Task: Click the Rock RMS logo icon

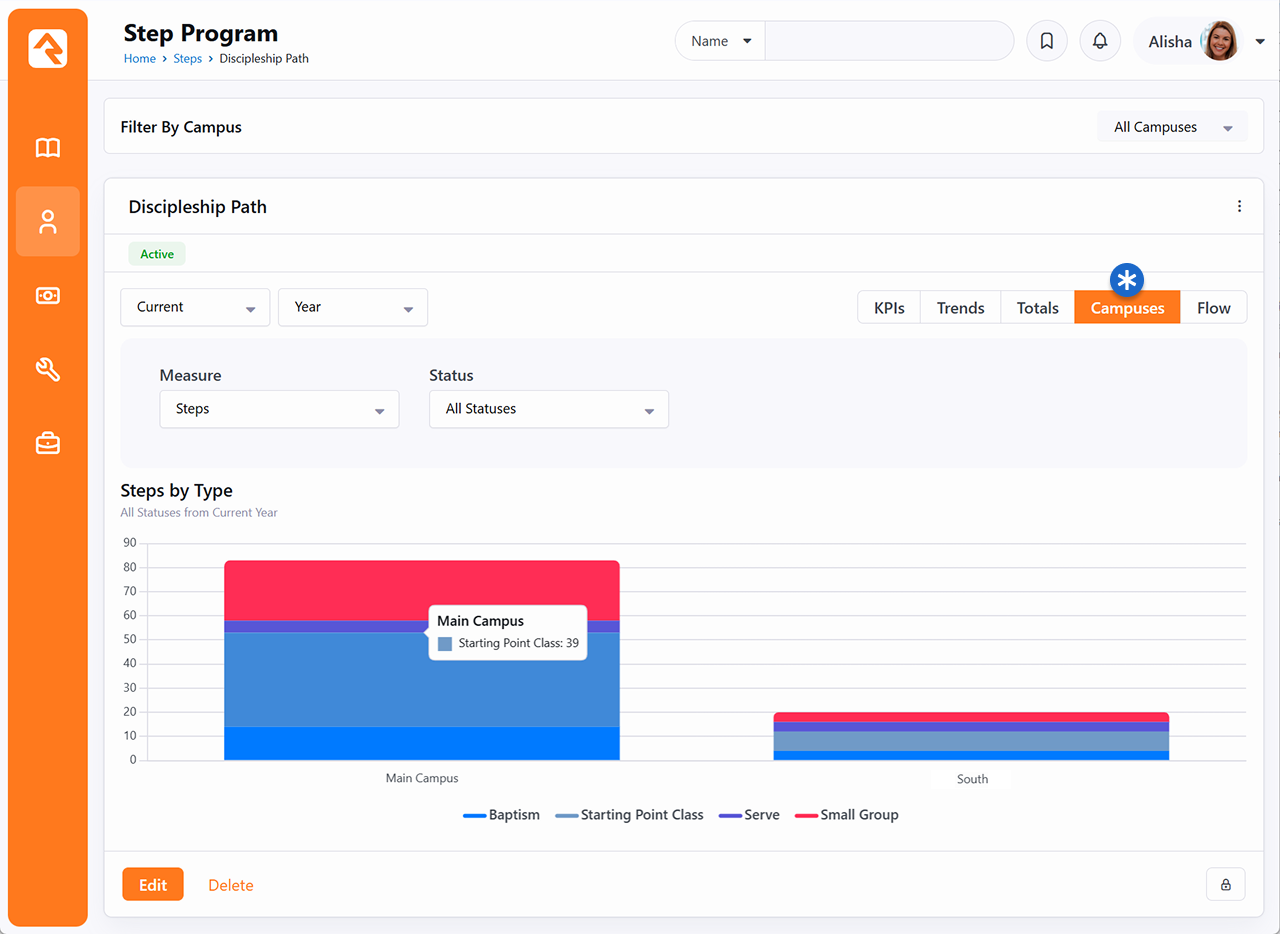Action: point(48,48)
